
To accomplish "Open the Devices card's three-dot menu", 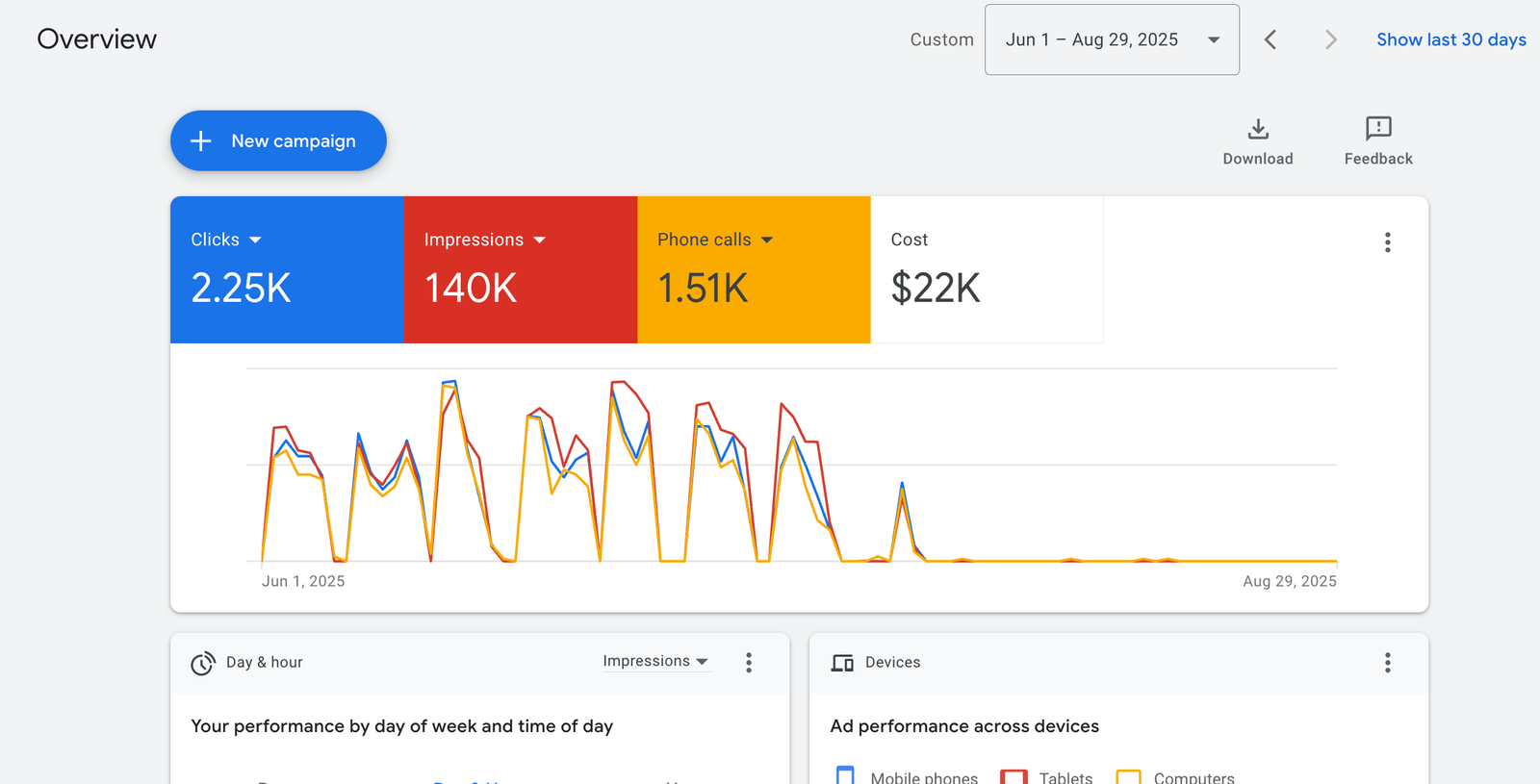I will pos(1387,663).
